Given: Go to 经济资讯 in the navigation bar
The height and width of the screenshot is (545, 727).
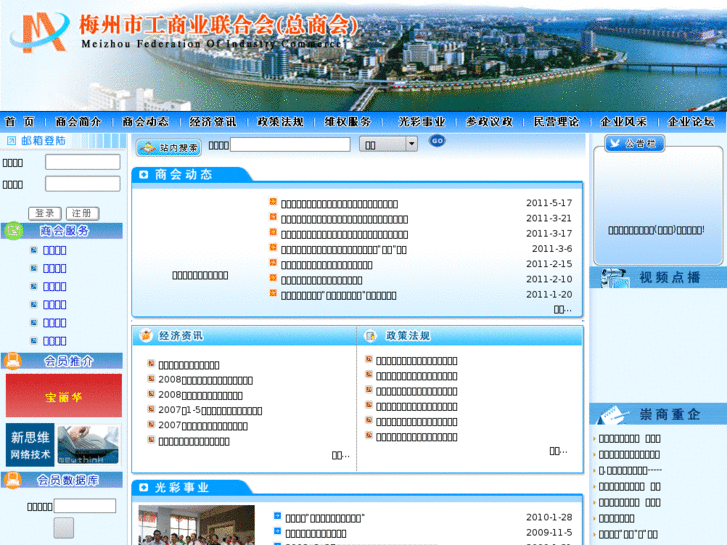Looking at the screenshot, I should pos(213,122).
